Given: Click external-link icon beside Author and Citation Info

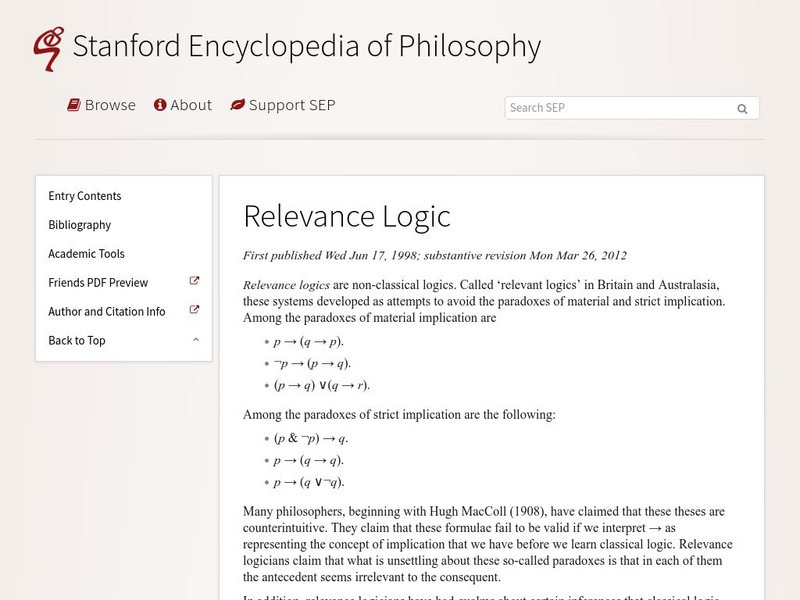Looking at the screenshot, I should (195, 311).
